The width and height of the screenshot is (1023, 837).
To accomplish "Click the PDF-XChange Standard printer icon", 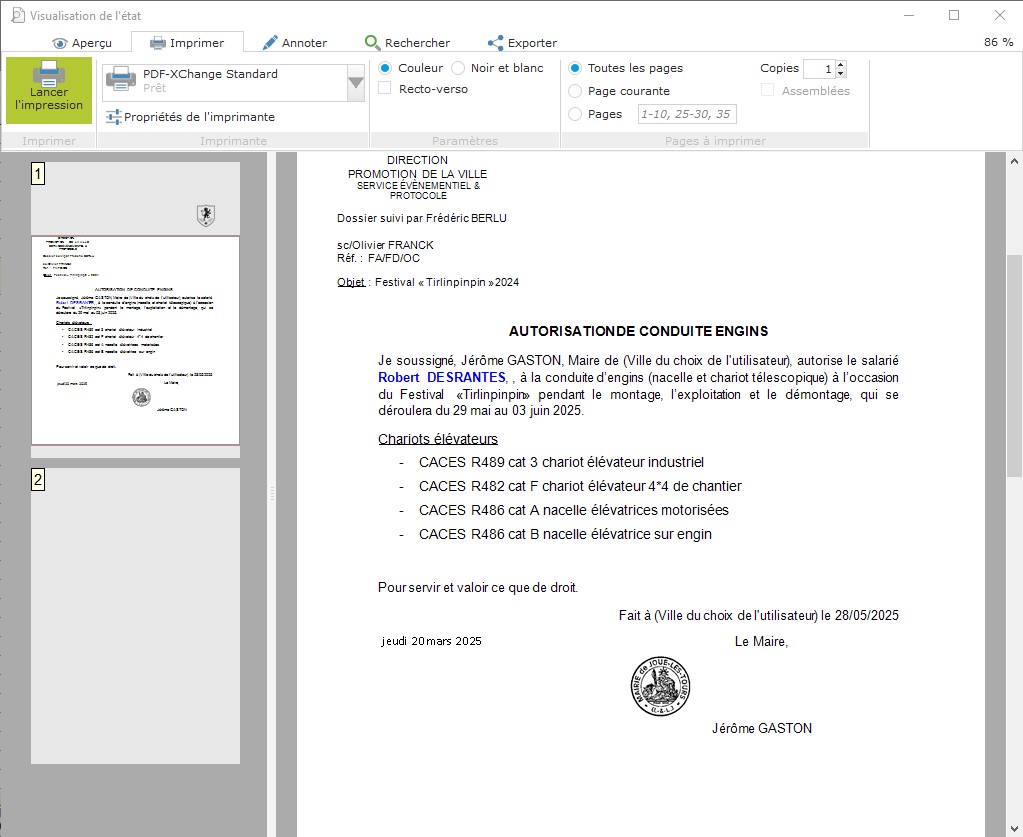I will pyautogui.click(x=121, y=79).
